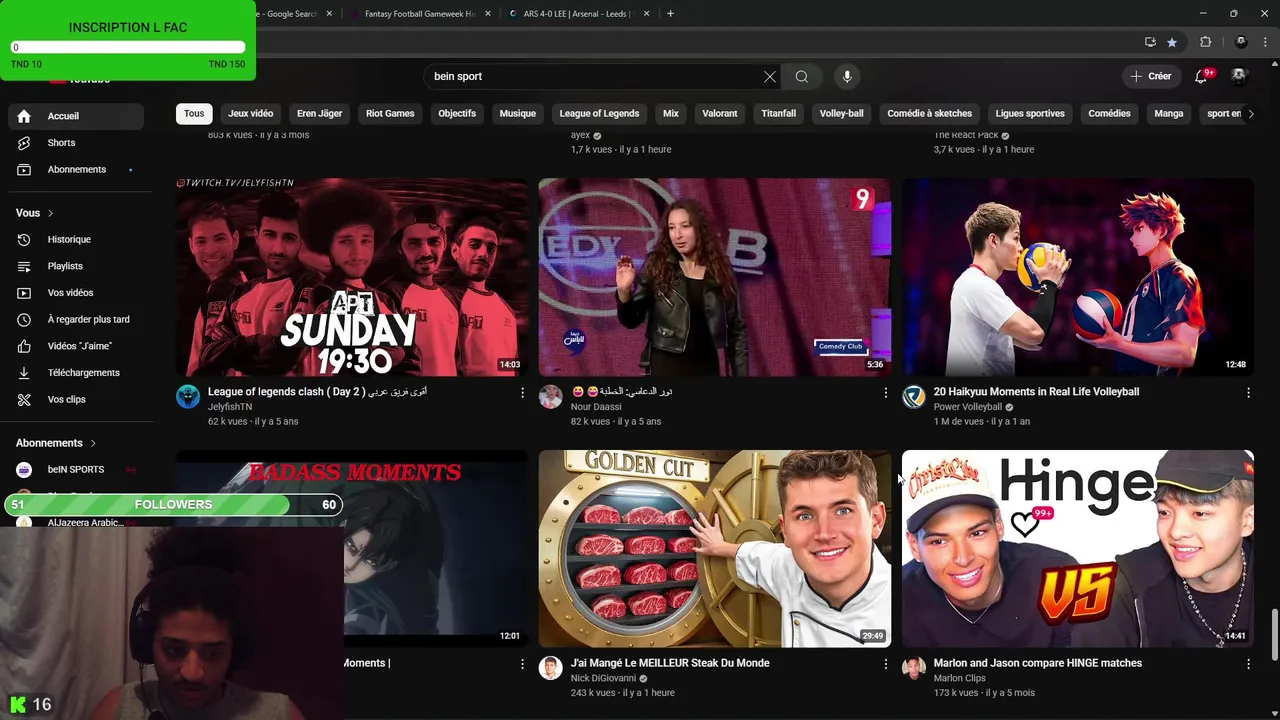1280x720 pixels.
Task: Switch to Fantasy Football Gameweek tab
Action: tap(419, 14)
